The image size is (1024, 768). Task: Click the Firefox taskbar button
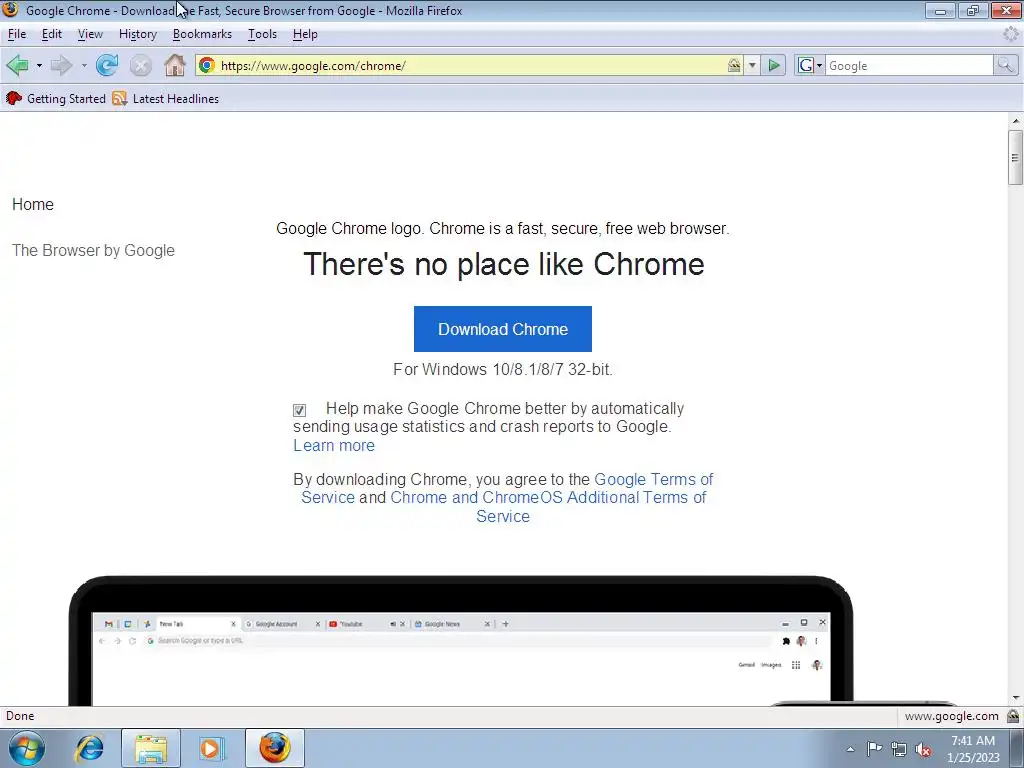(275, 748)
